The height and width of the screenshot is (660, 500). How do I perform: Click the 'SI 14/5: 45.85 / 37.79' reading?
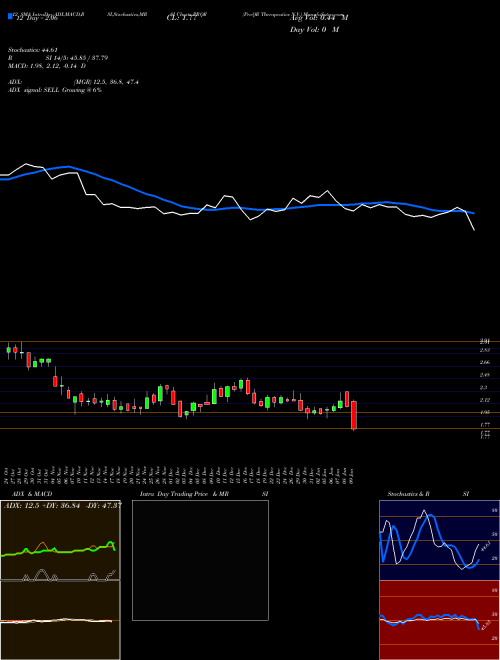(77, 58)
